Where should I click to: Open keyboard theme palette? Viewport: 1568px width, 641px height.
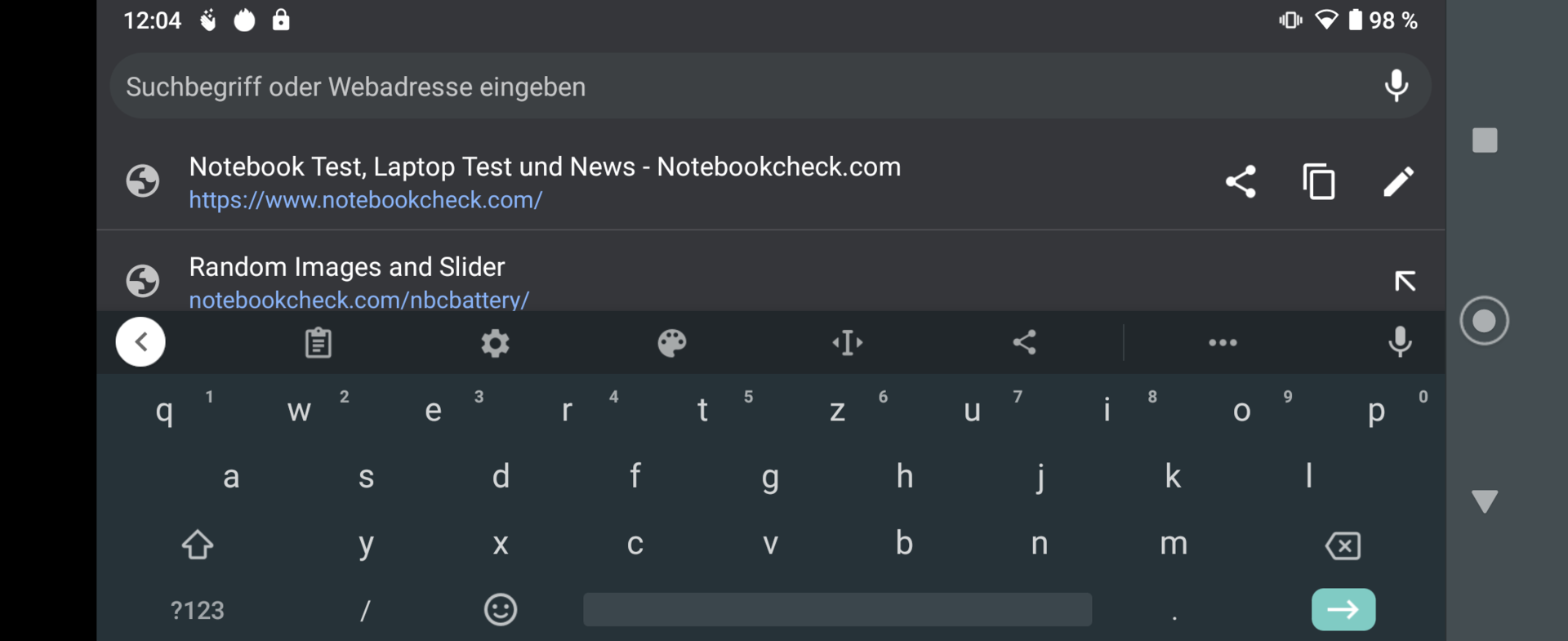671,343
